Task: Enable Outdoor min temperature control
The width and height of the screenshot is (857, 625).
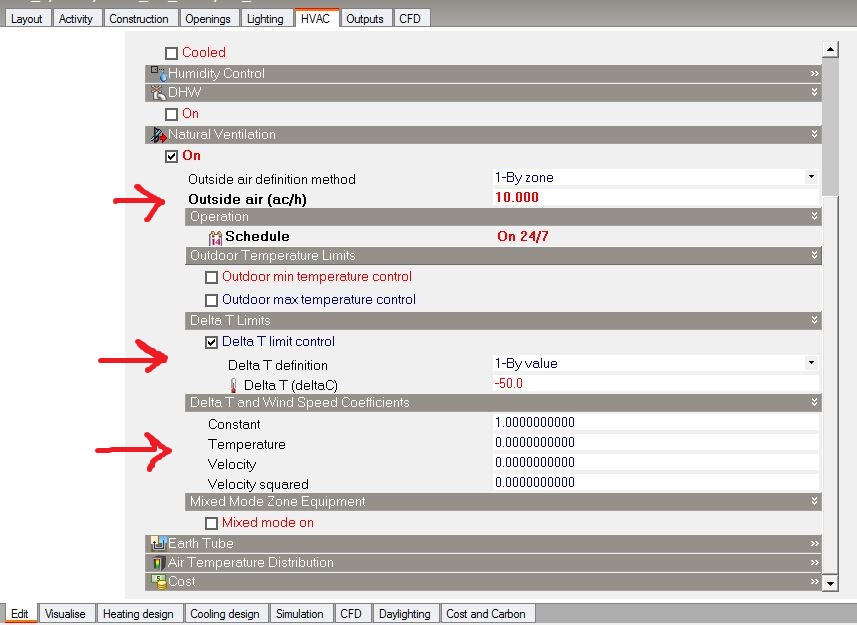Action: [x=212, y=278]
